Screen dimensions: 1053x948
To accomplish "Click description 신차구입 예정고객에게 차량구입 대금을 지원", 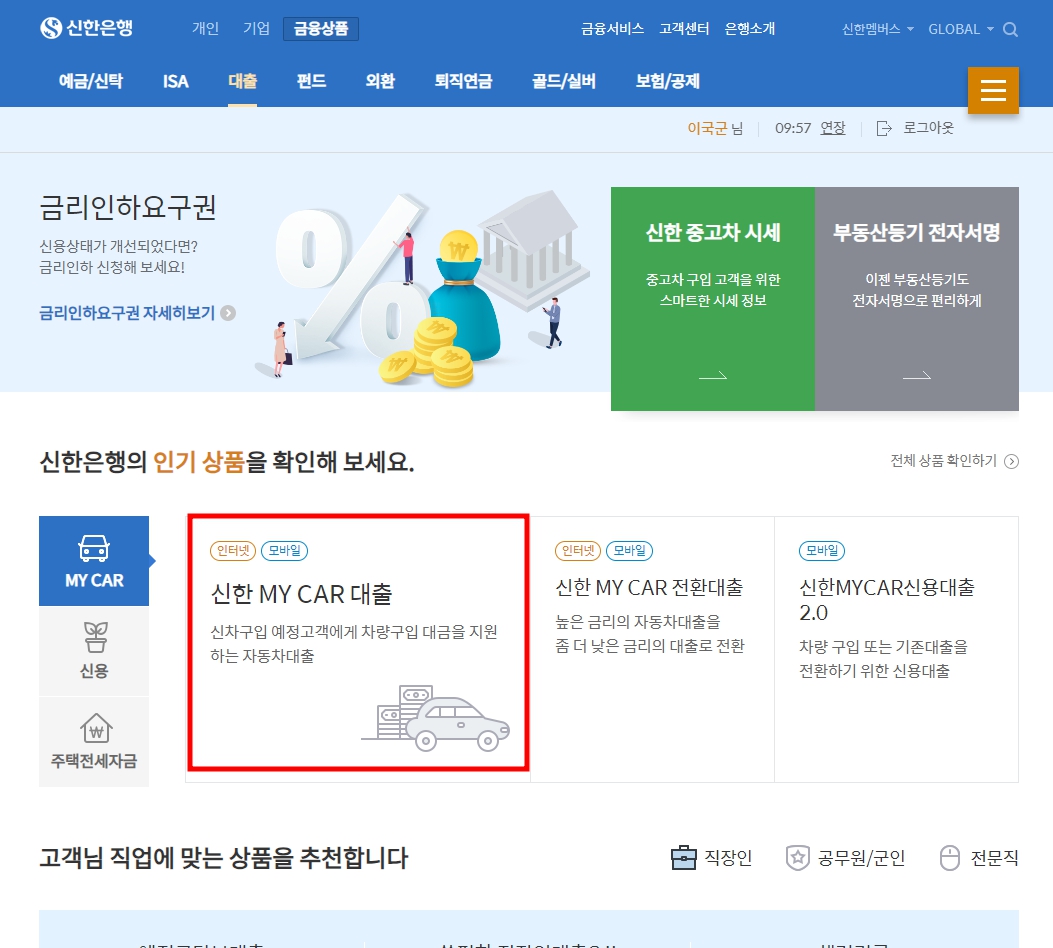I will 354,632.
